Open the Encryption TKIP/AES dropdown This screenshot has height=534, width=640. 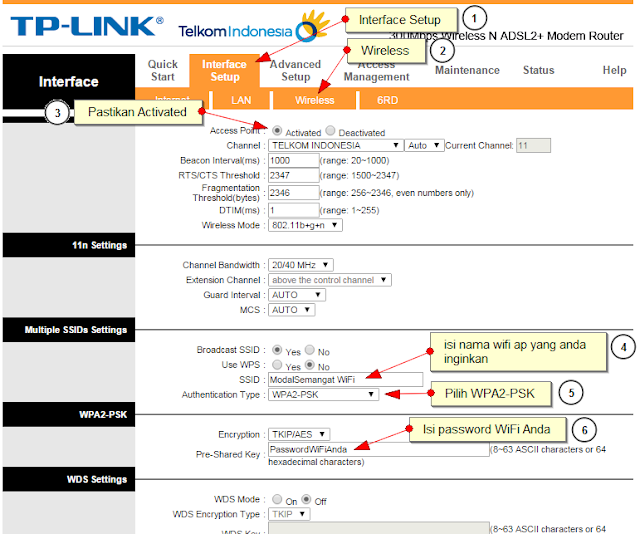click(x=299, y=434)
